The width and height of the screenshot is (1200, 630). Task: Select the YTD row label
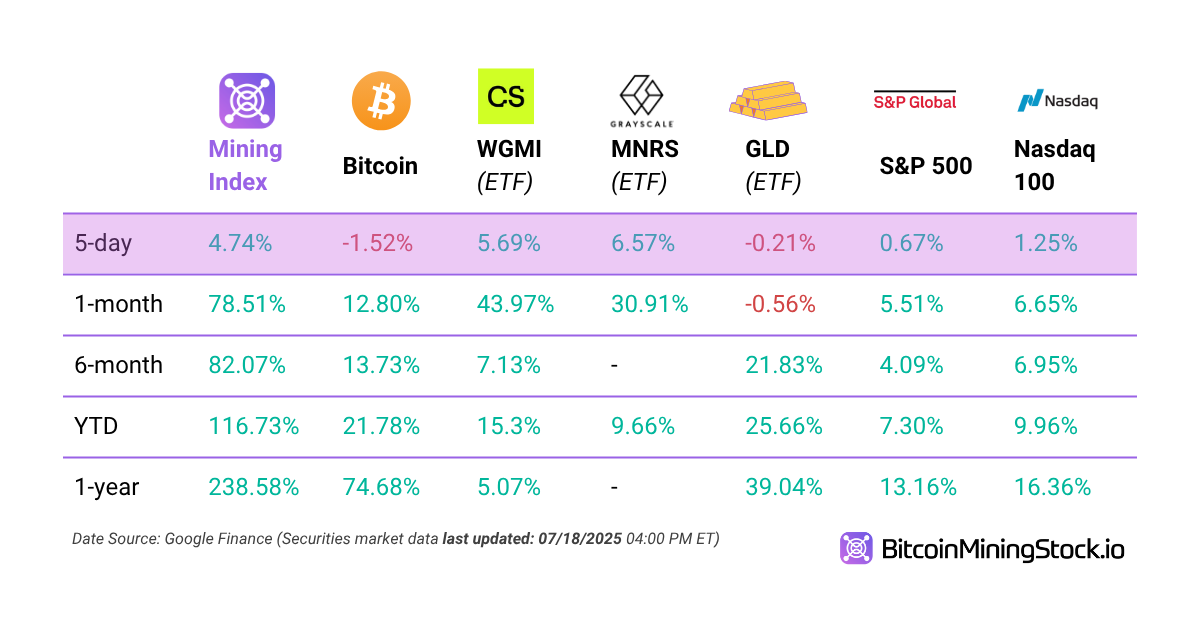pyautogui.click(x=96, y=426)
